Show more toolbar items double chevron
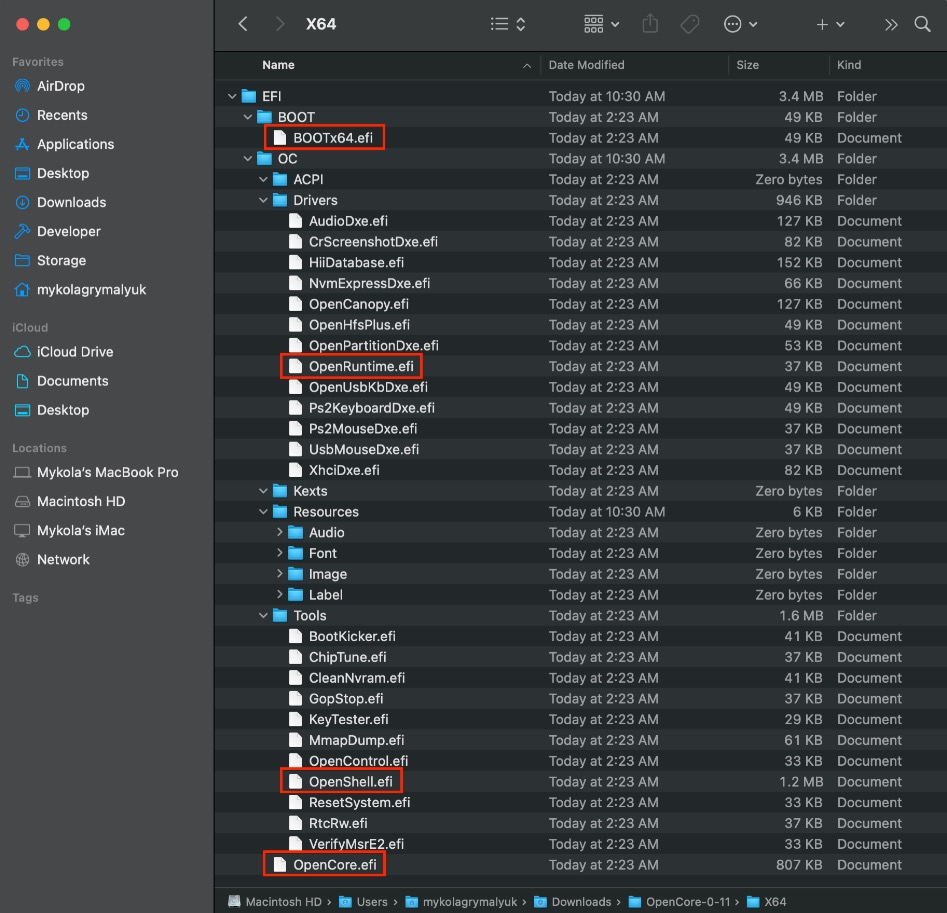 (x=890, y=24)
